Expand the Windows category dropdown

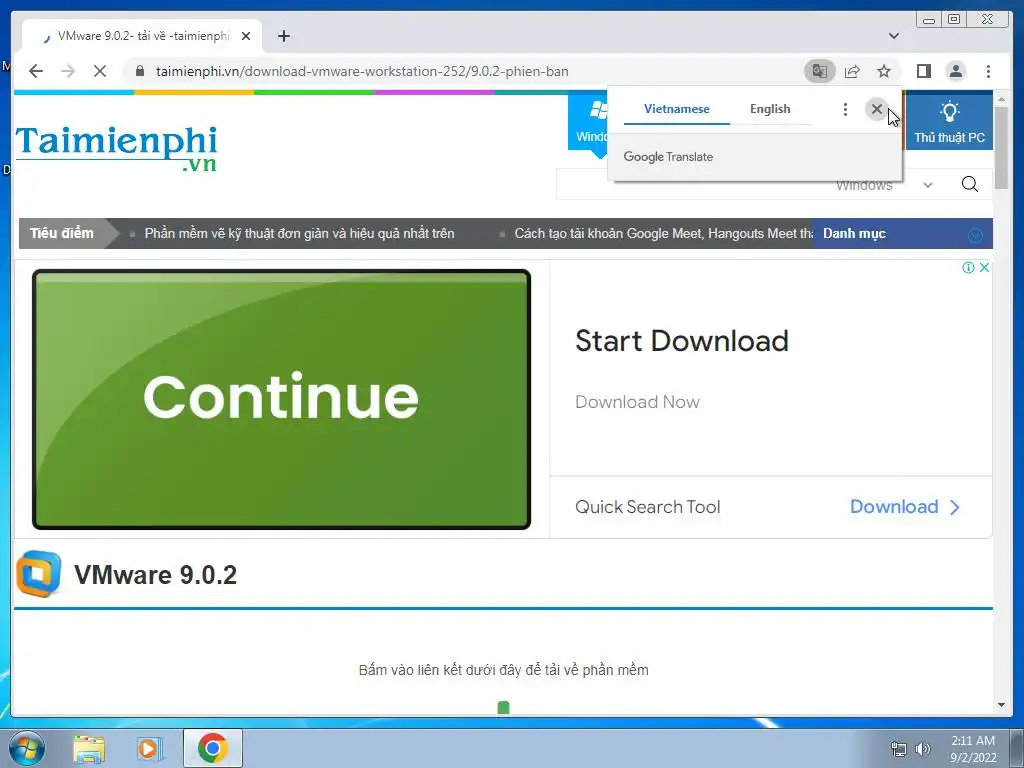pos(927,185)
